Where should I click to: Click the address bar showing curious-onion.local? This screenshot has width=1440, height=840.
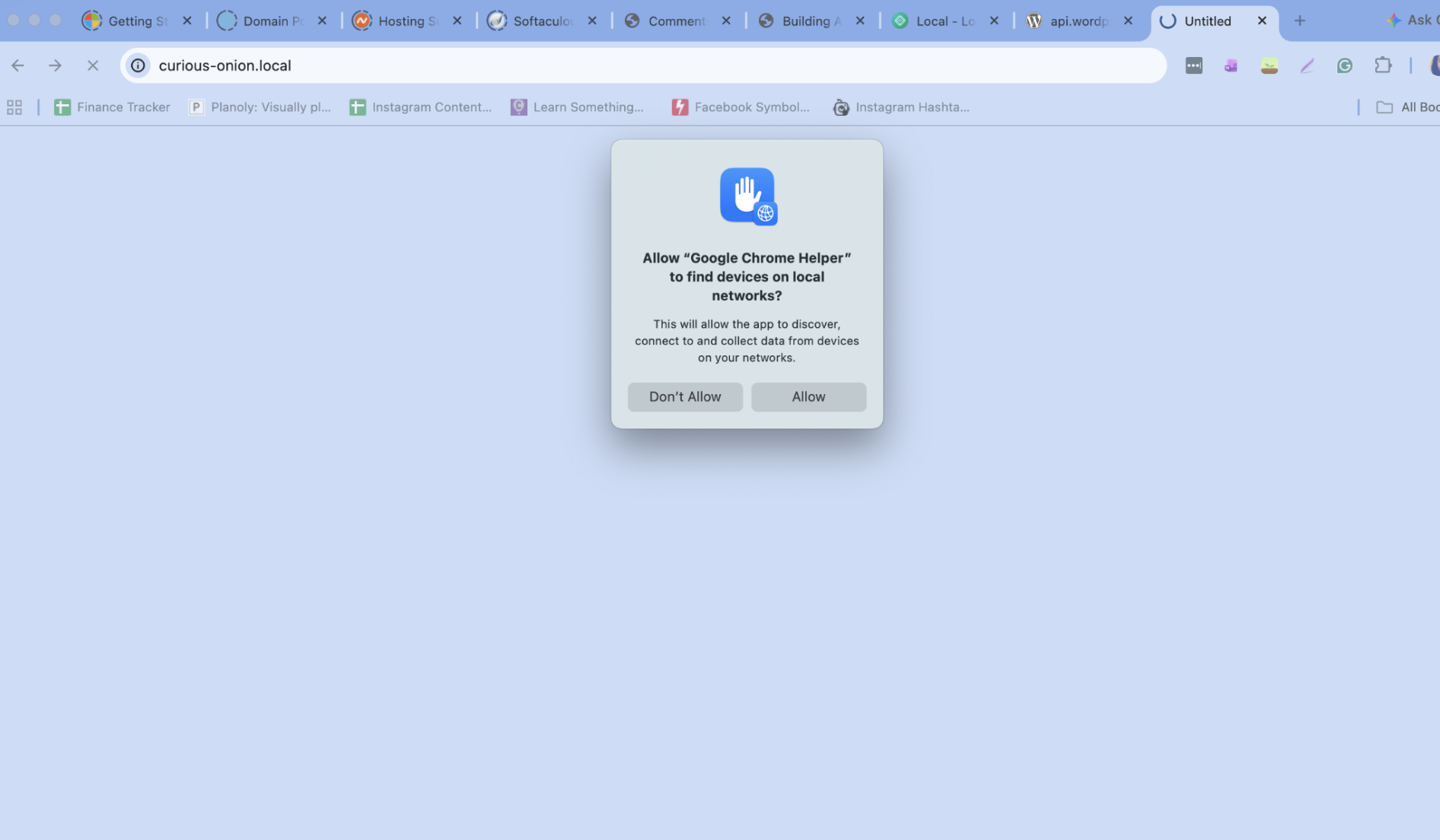(x=643, y=65)
